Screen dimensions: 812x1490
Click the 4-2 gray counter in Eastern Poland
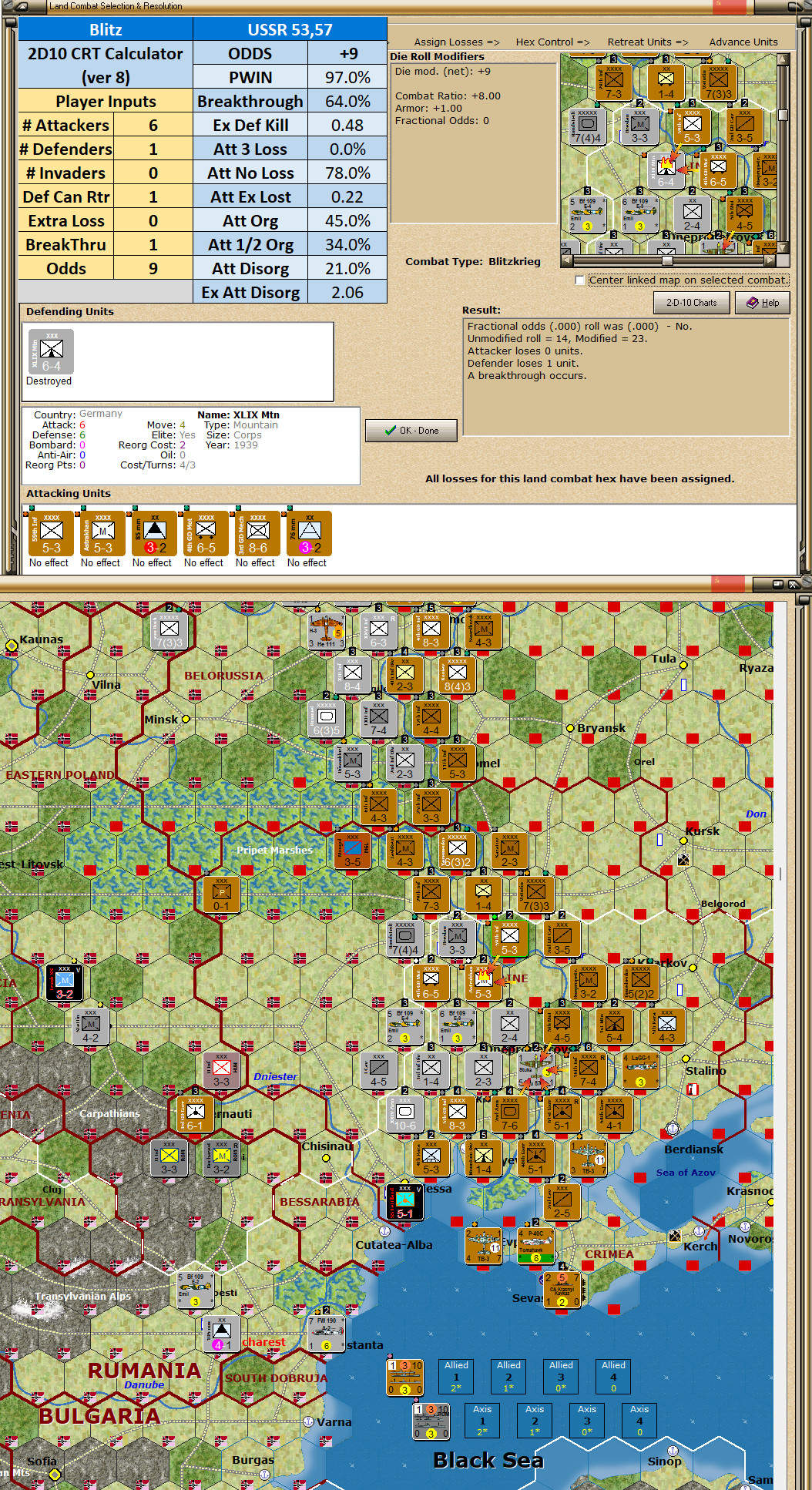[x=91, y=1026]
